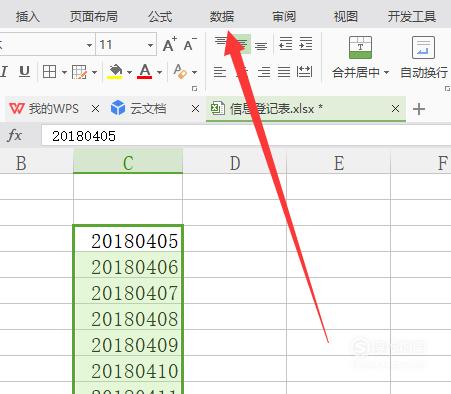Close the 云文档 tab
The height and width of the screenshot is (394, 451).
point(196,109)
